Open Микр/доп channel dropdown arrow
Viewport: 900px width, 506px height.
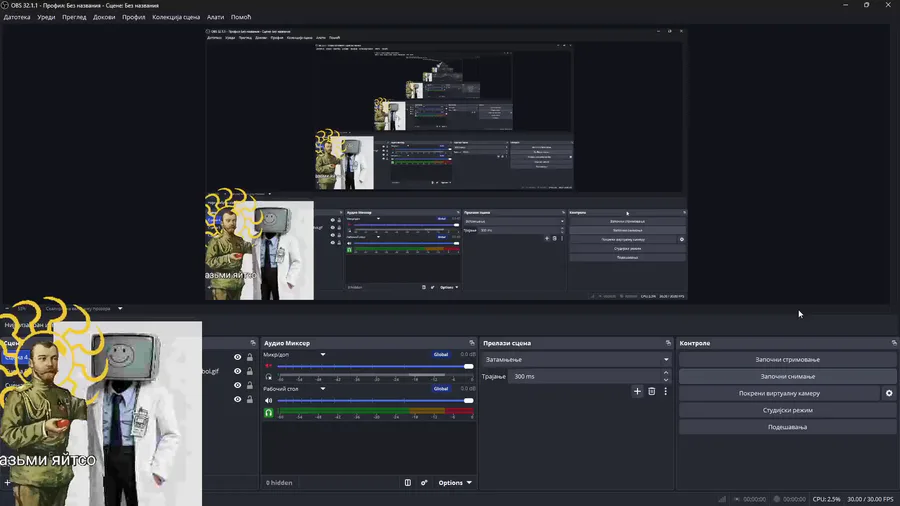point(323,355)
